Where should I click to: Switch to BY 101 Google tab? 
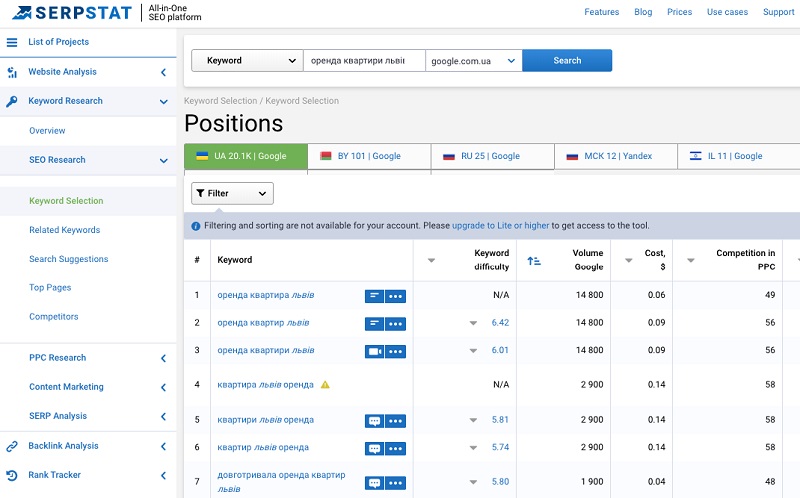click(x=369, y=156)
